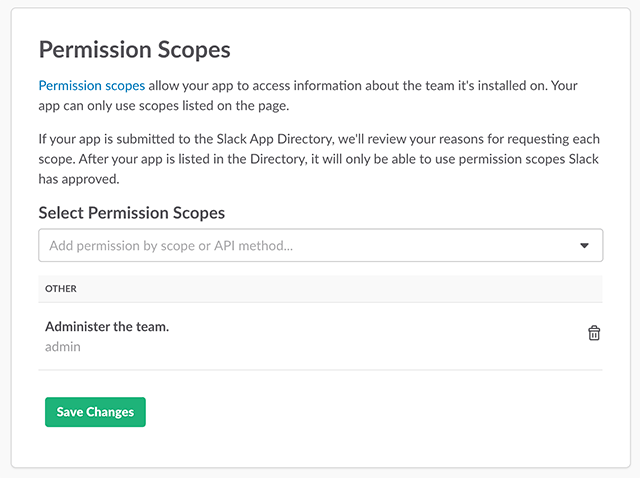
Task: Delete the admin scope with trash icon
Action: (594, 333)
